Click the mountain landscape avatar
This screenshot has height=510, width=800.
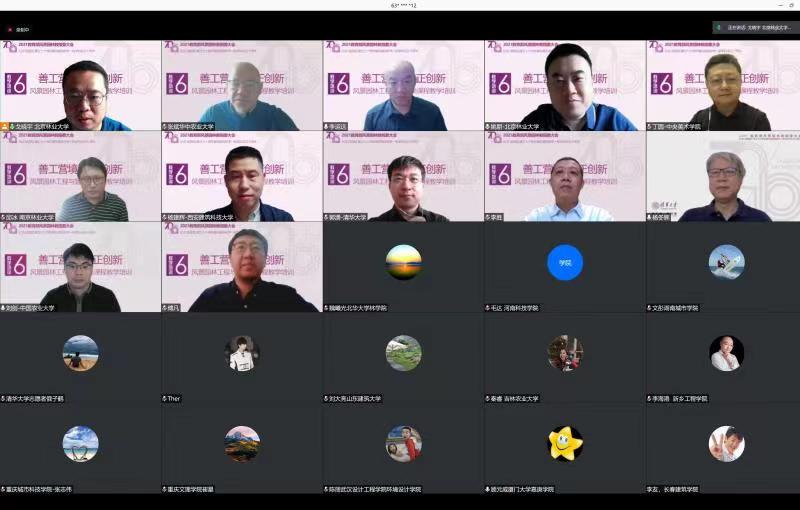coord(242,443)
